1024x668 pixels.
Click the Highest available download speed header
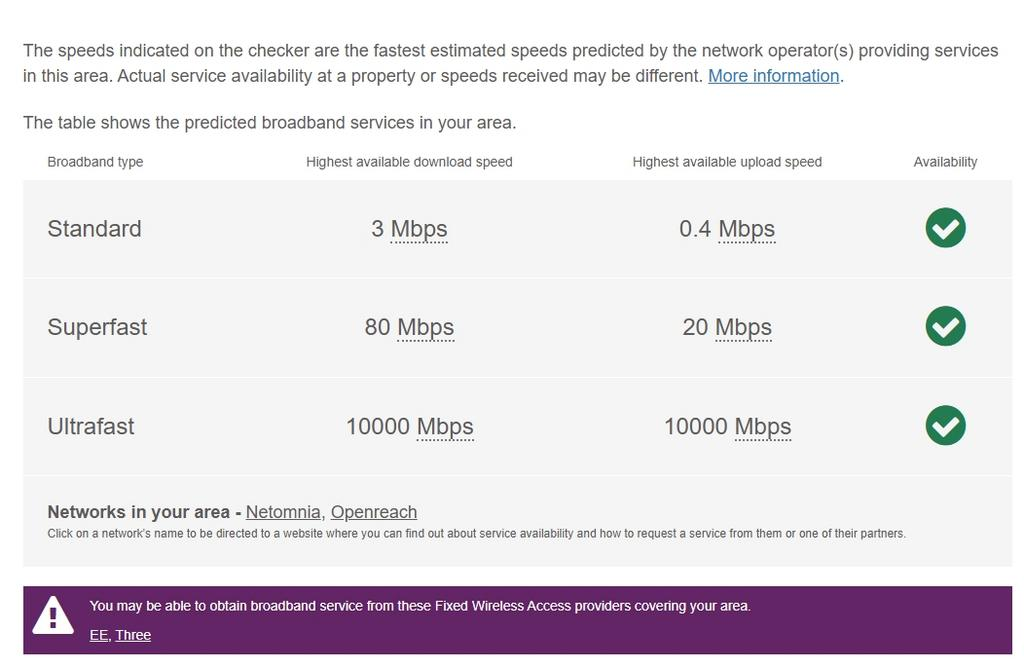click(409, 162)
